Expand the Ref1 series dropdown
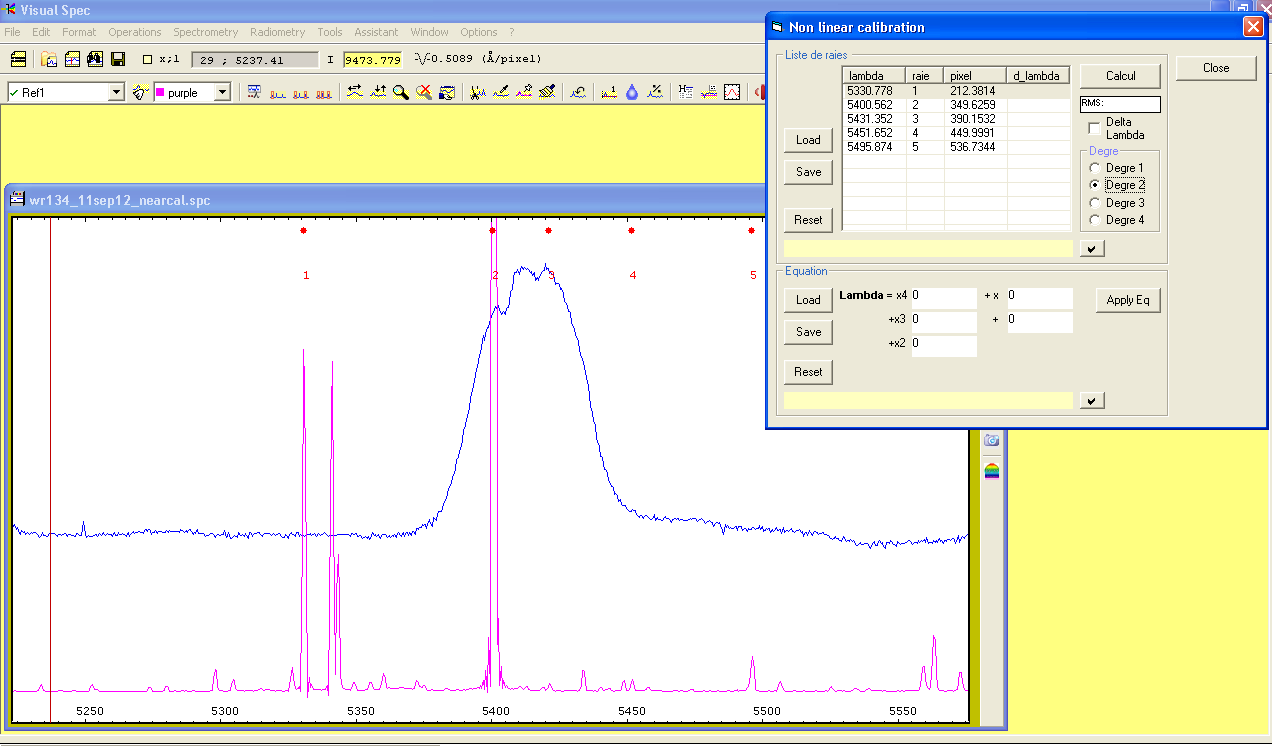The height and width of the screenshot is (746, 1272). [x=116, y=92]
